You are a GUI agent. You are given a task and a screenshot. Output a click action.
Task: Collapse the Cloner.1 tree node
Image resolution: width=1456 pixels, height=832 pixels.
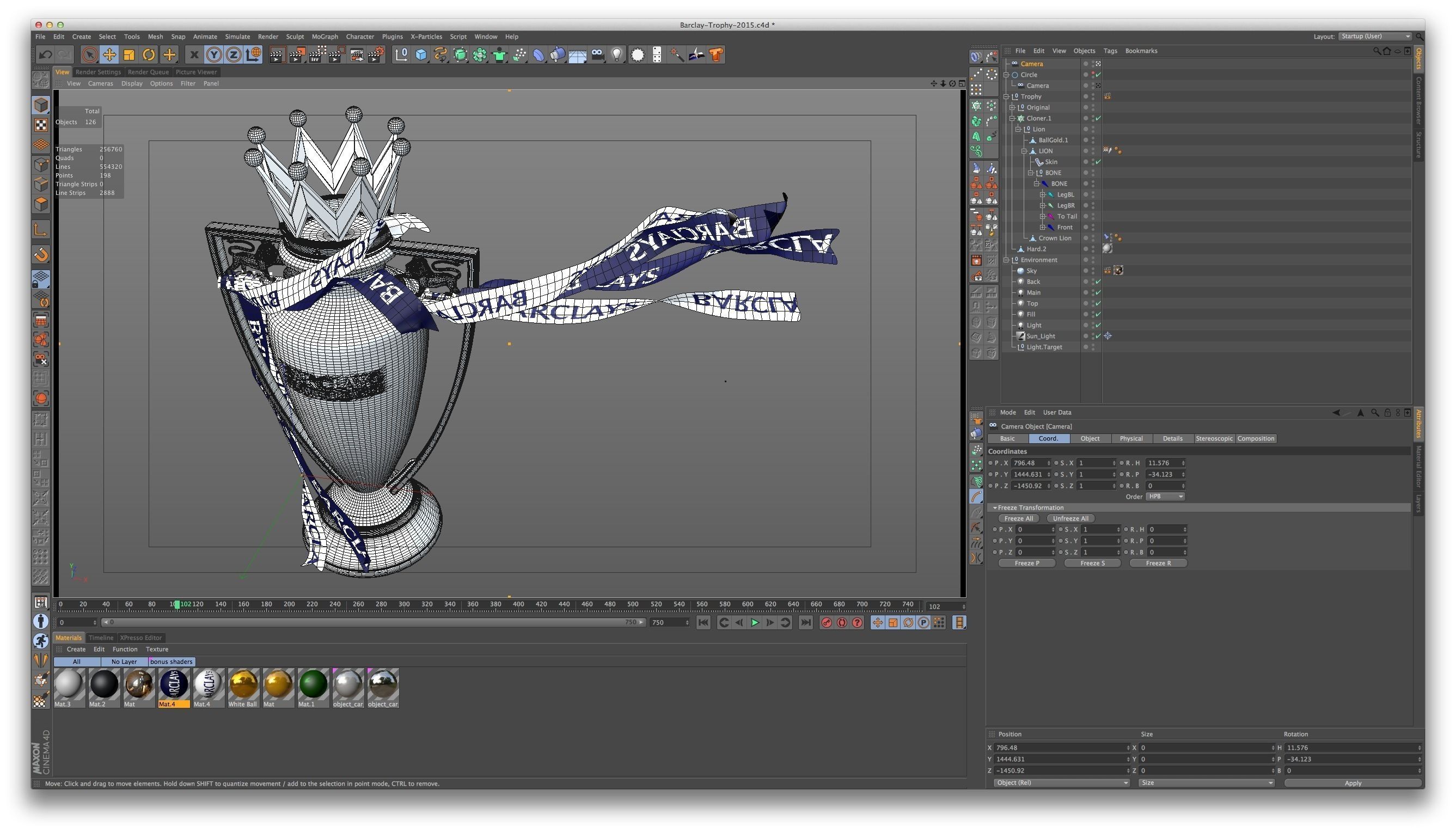click(x=1013, y=118)
